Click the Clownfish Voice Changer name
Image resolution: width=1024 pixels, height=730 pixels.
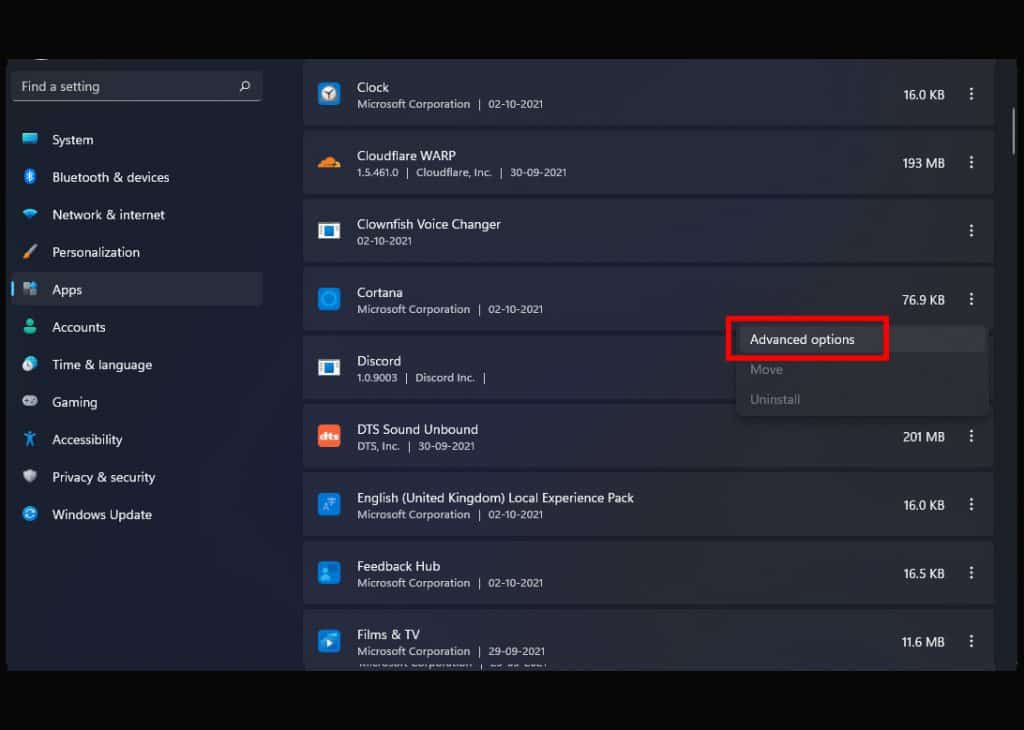428,224
